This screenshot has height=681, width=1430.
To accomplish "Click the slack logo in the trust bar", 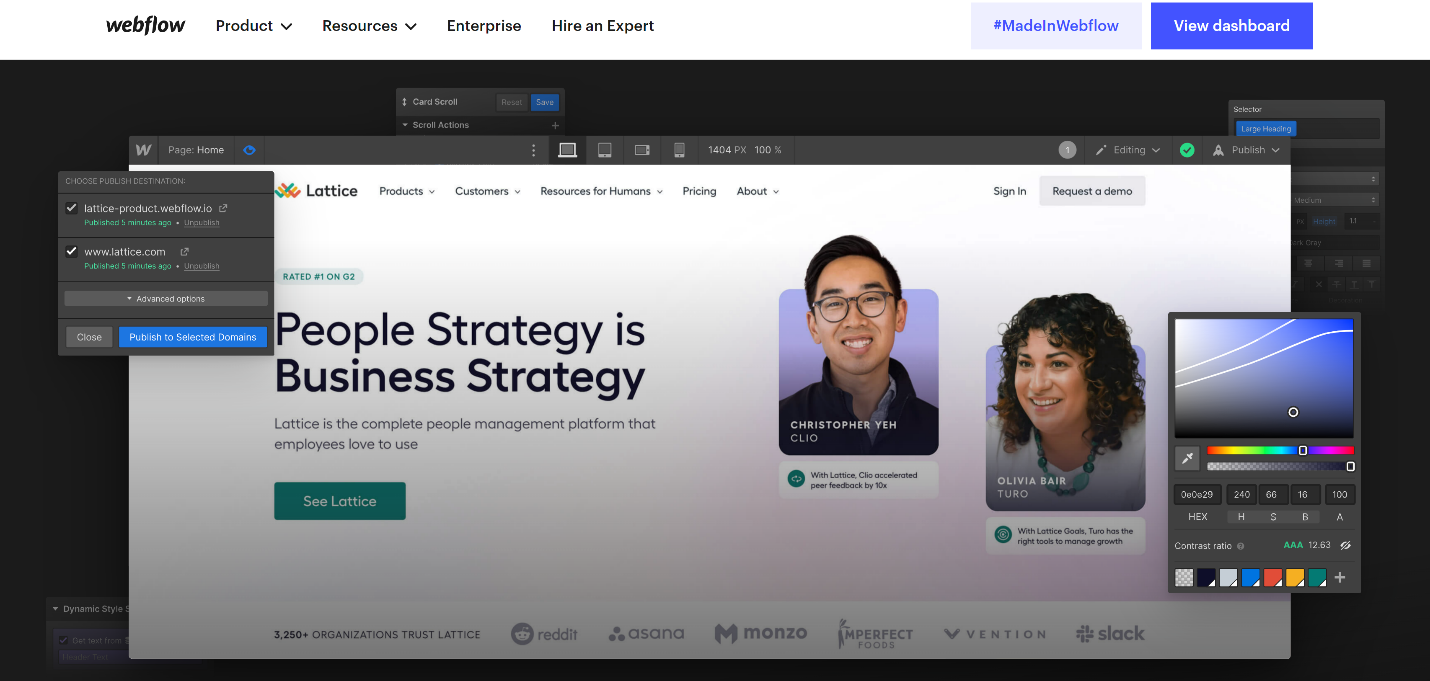I will (1110, 634).
